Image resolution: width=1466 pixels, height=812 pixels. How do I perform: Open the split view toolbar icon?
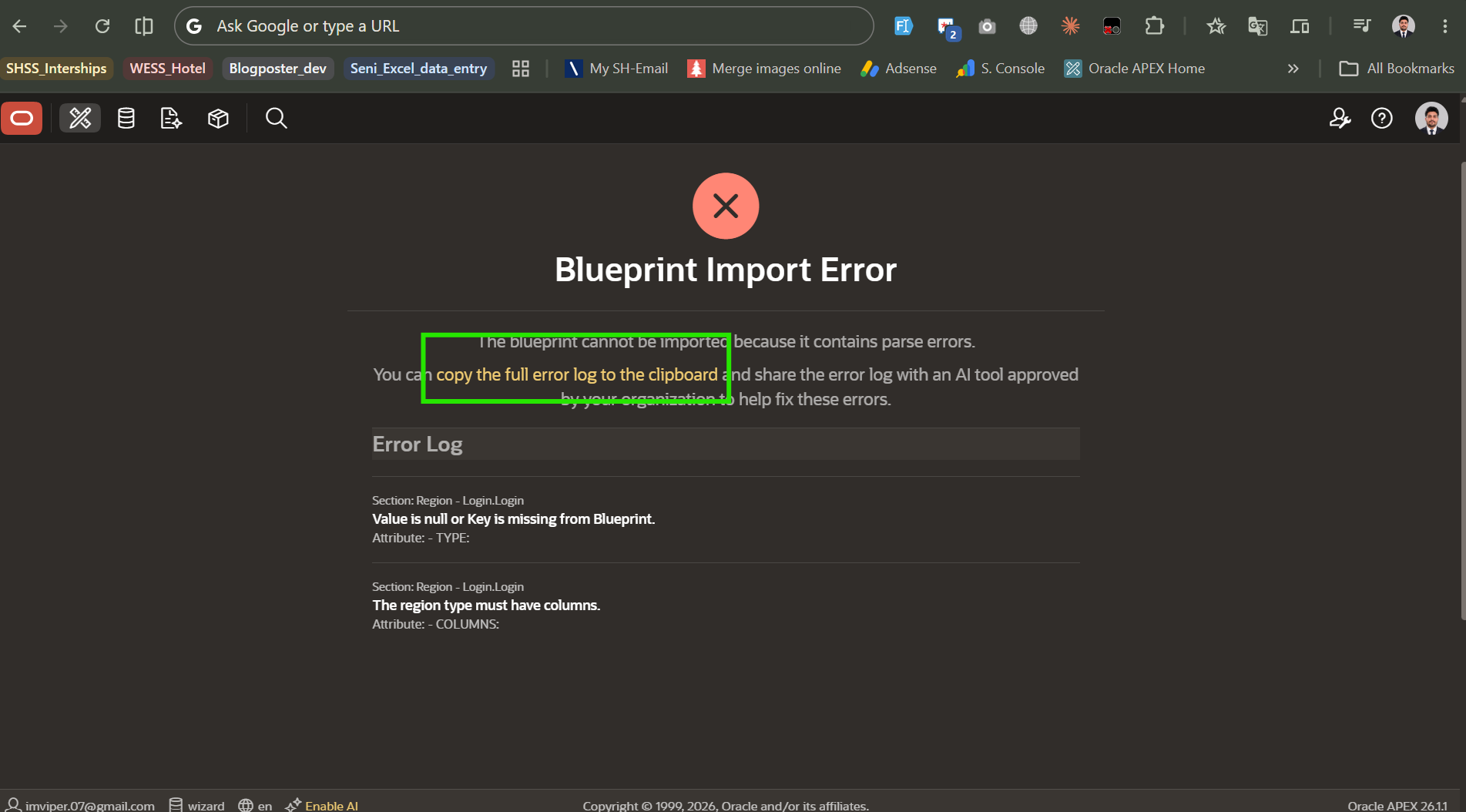click(x=1300, y=26)
